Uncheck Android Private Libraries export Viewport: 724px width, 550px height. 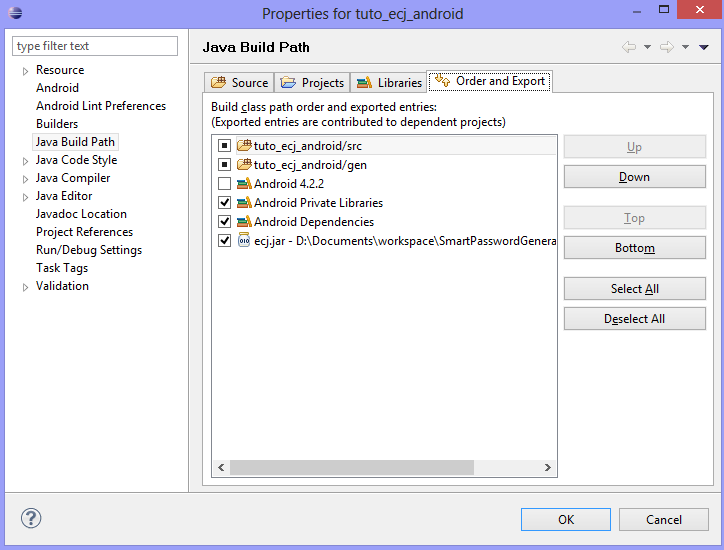(224, 203)
